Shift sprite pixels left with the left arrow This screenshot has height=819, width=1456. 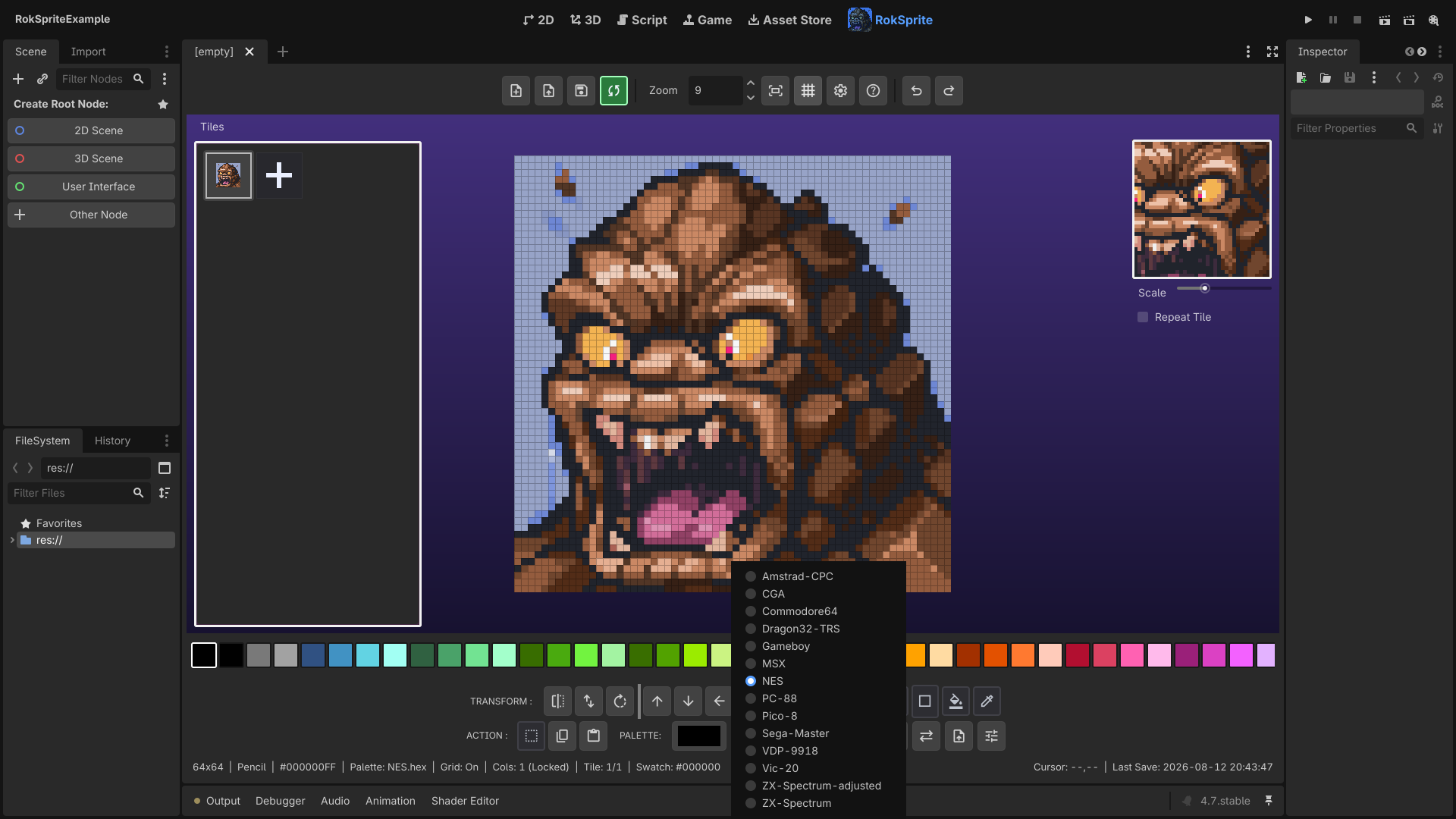pos(718,701)
